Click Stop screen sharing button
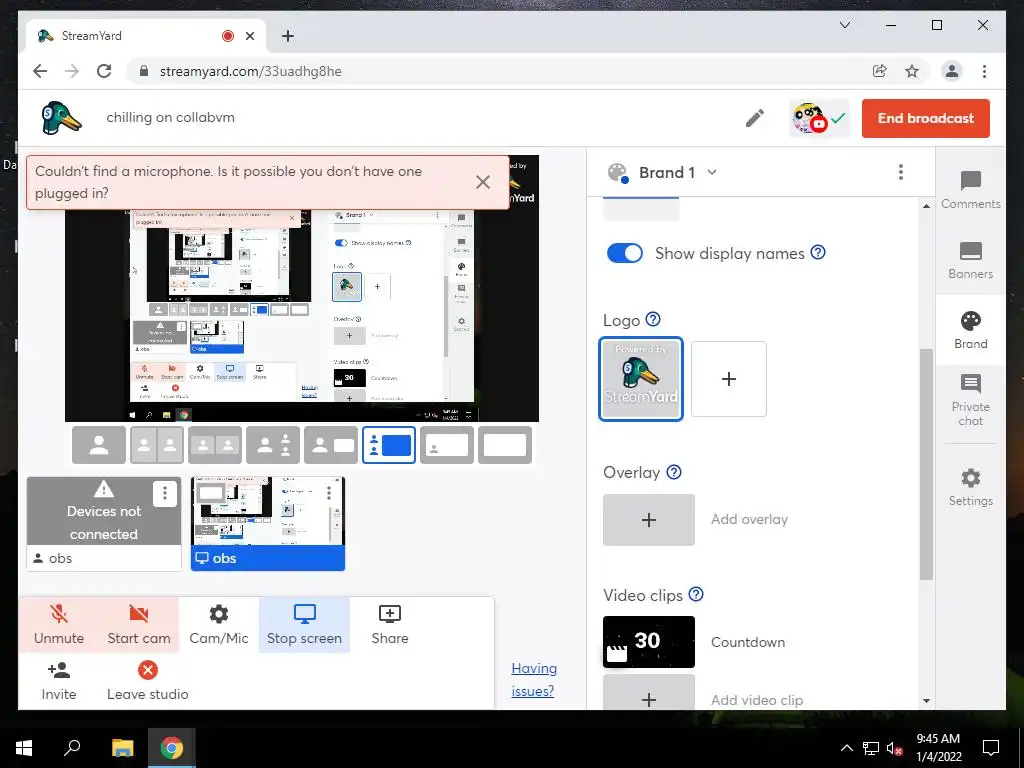Viewport: 1024px width, 768px height. pos(304,625)
